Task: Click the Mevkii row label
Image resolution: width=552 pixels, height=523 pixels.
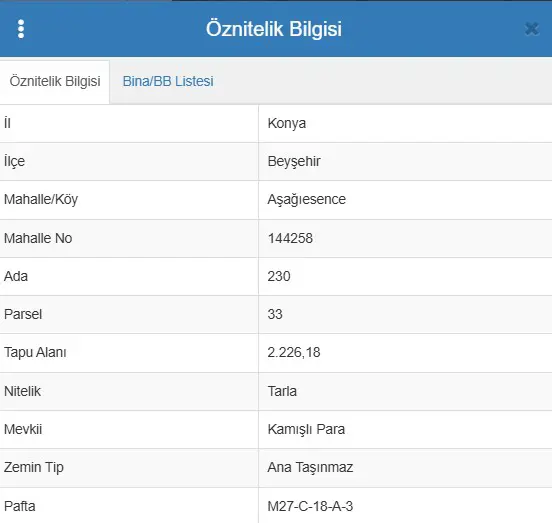Action: [23, 429]
